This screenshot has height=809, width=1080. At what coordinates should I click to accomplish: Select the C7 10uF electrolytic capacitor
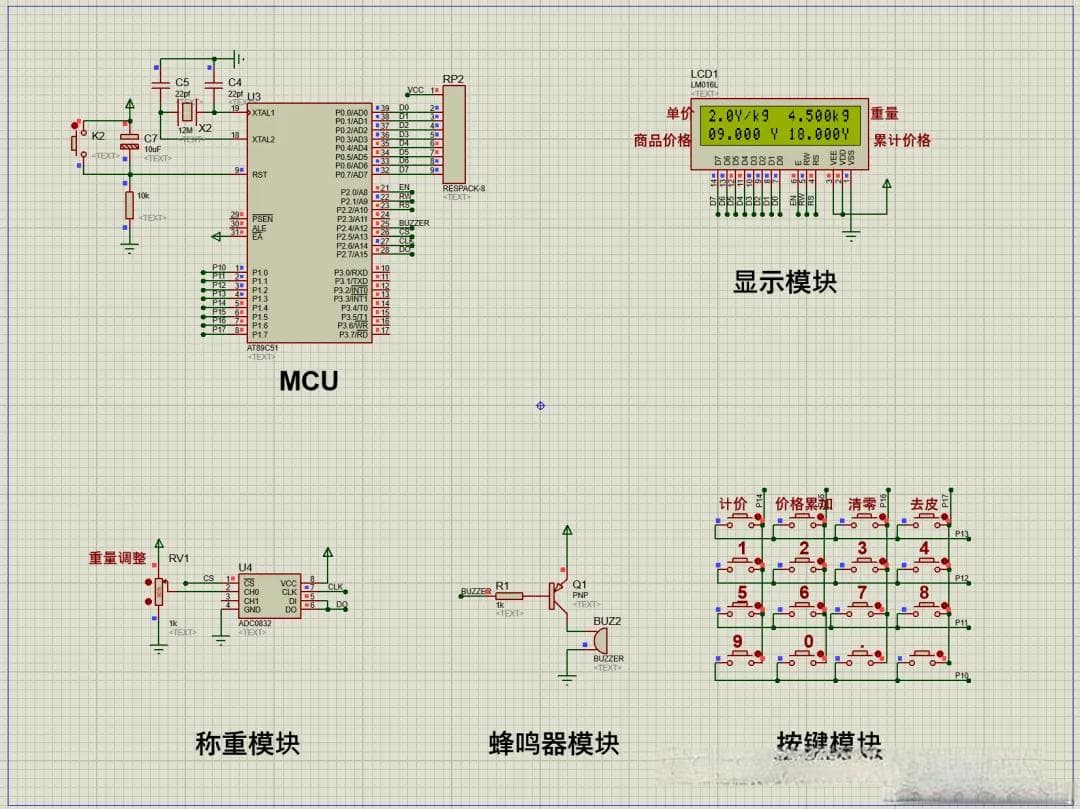(x=129, y=143)
